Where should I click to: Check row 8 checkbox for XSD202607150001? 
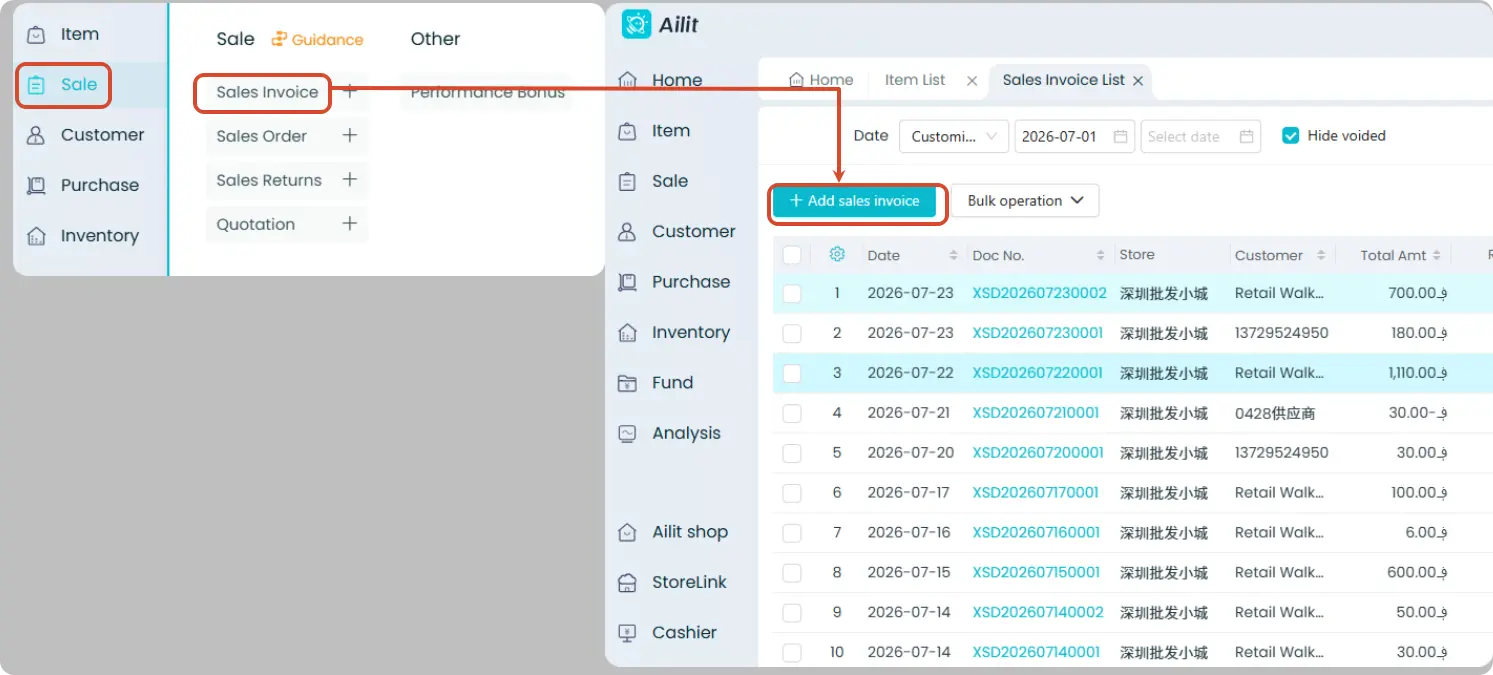(792, 573)
